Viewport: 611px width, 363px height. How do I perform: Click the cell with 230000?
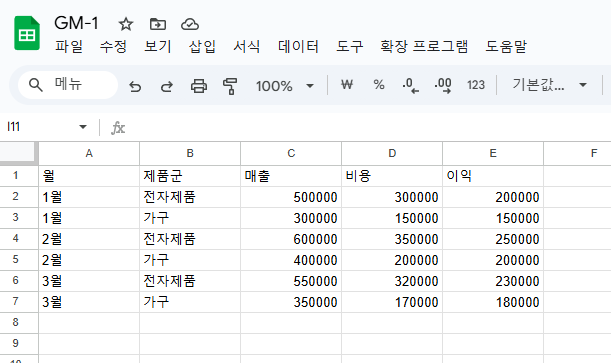[x=493, y=281]
